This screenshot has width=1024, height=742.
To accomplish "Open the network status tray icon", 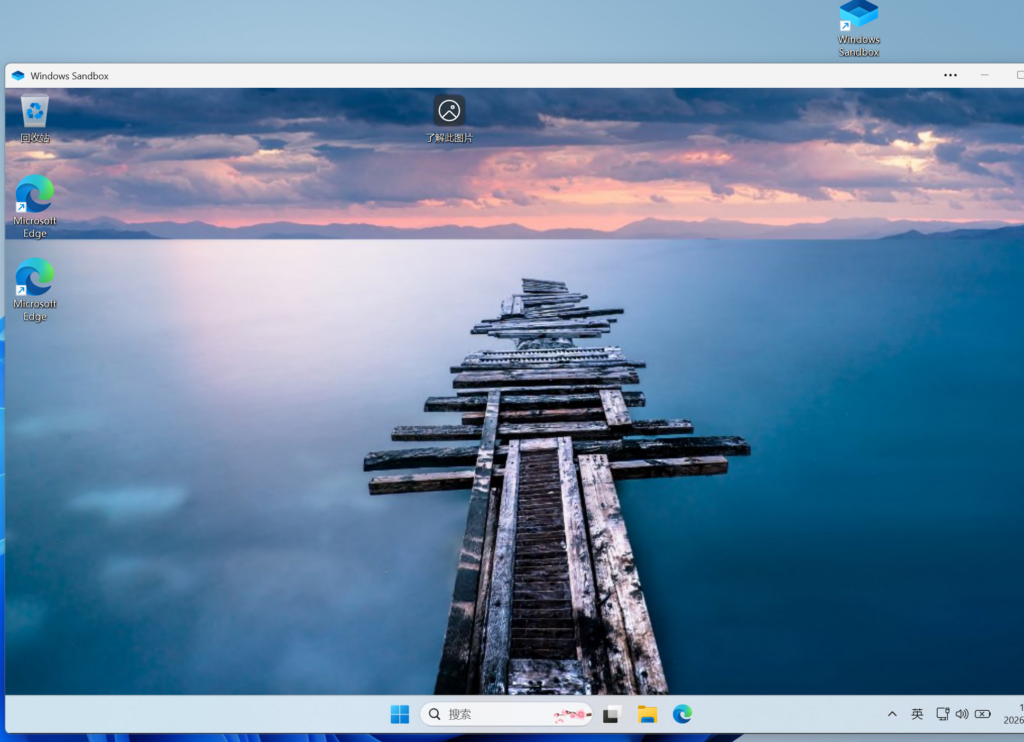I will tap(942, 714).
